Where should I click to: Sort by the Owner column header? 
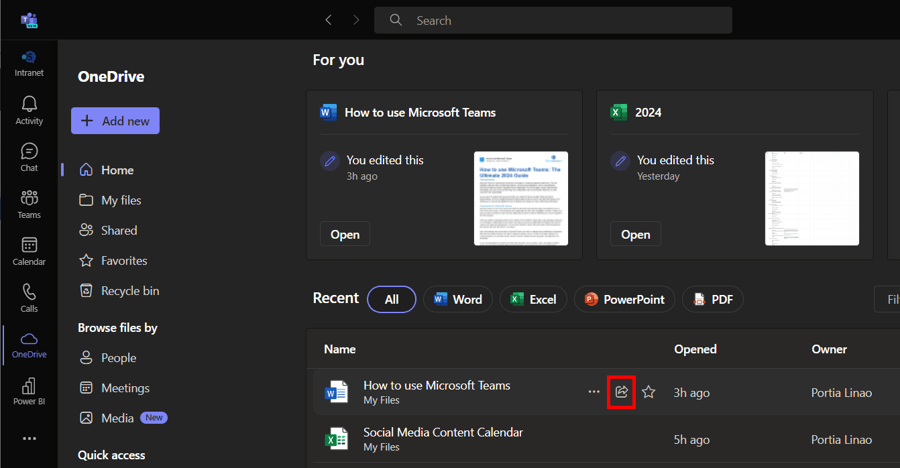click(x=829, y=349)
